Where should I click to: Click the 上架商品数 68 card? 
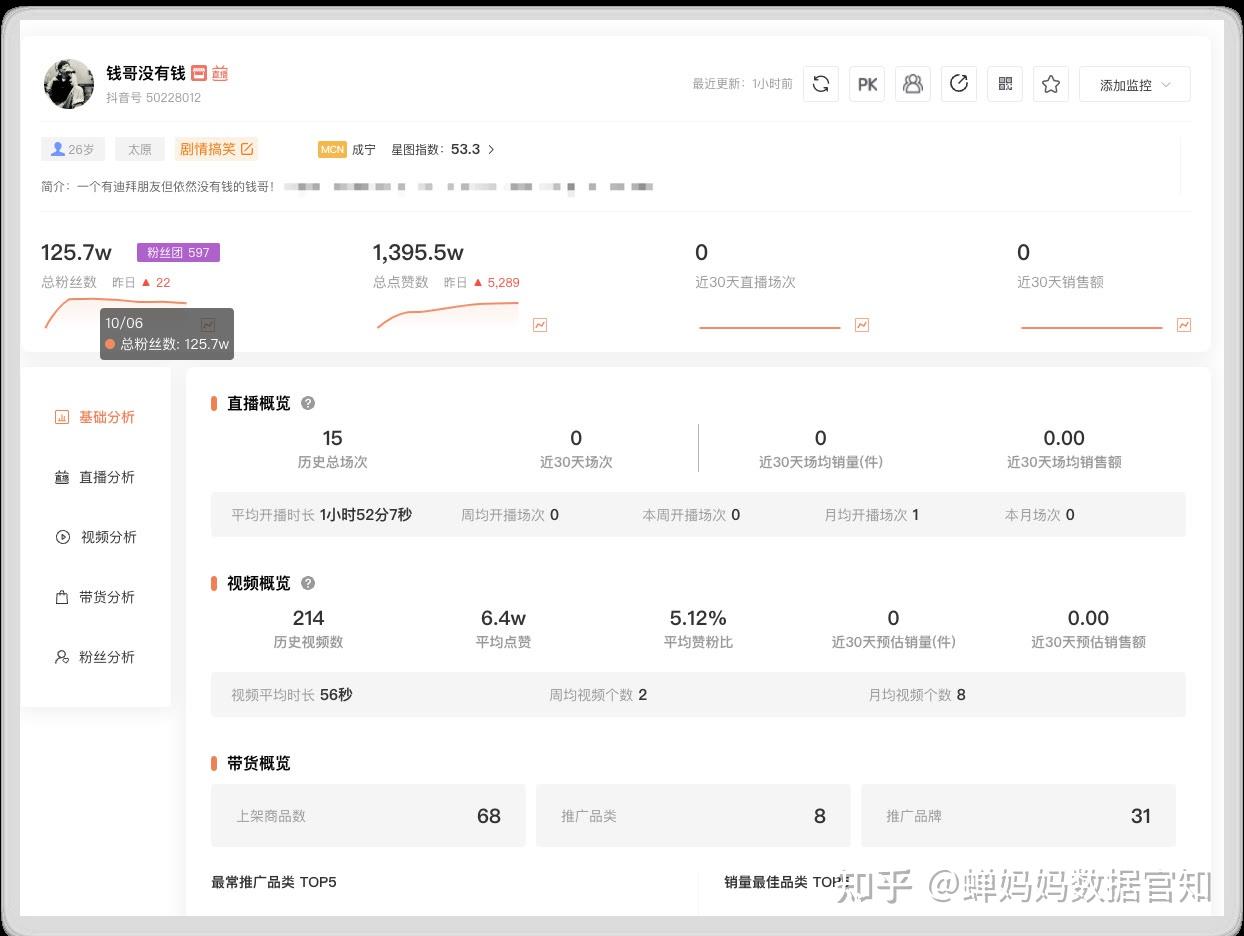pos(368,816)
